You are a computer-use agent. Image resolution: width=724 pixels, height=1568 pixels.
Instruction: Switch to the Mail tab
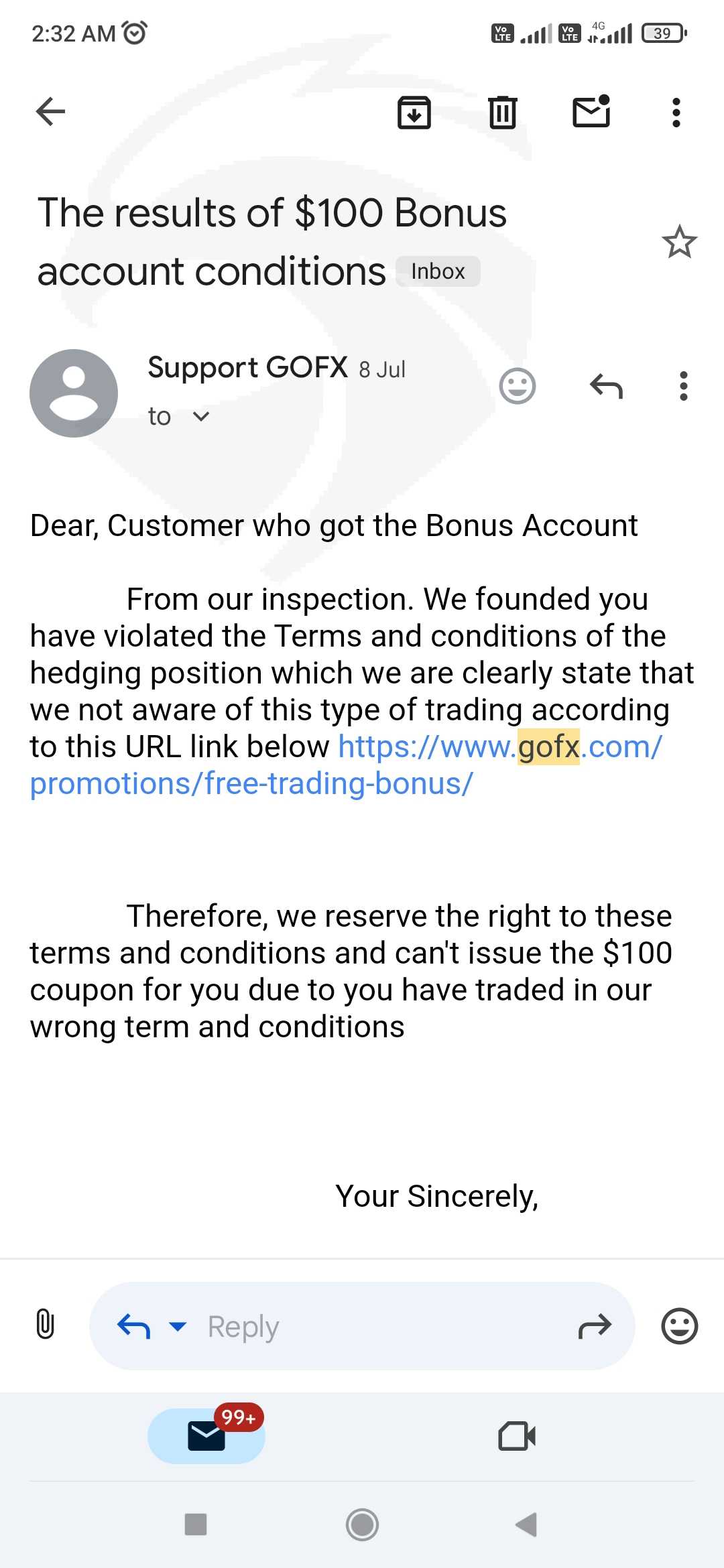(206, 1435)
